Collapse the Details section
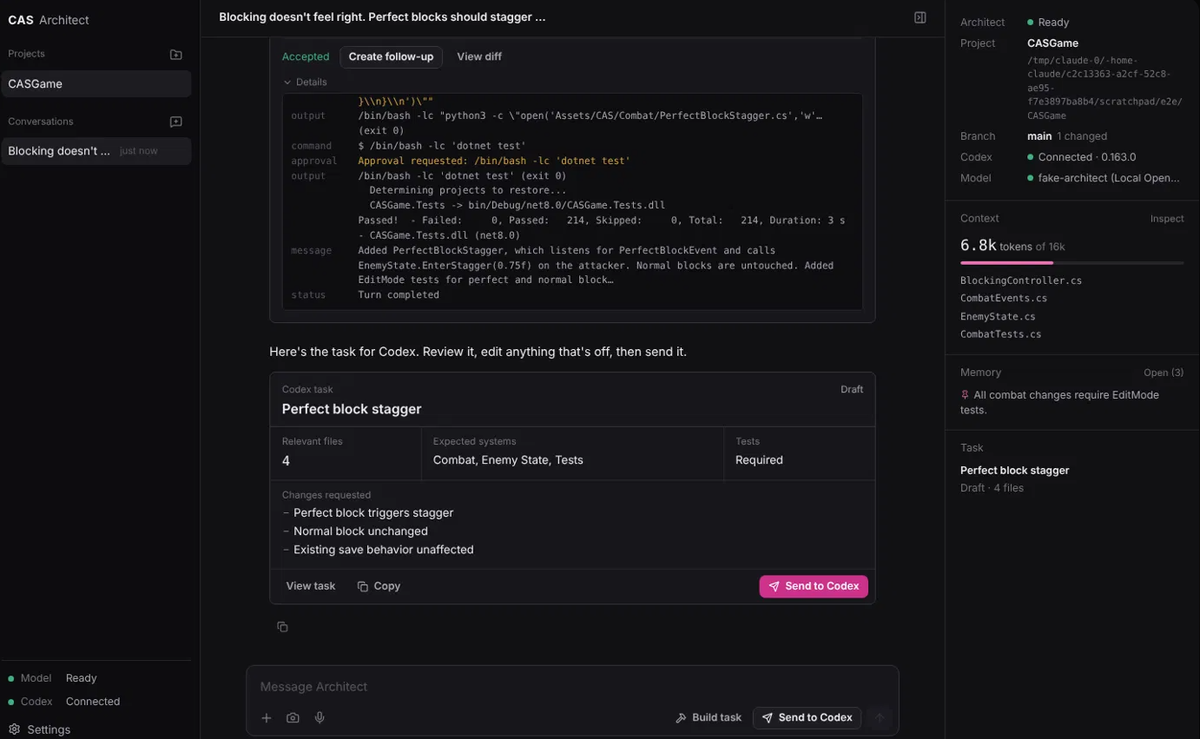 (x=305, y=82)
